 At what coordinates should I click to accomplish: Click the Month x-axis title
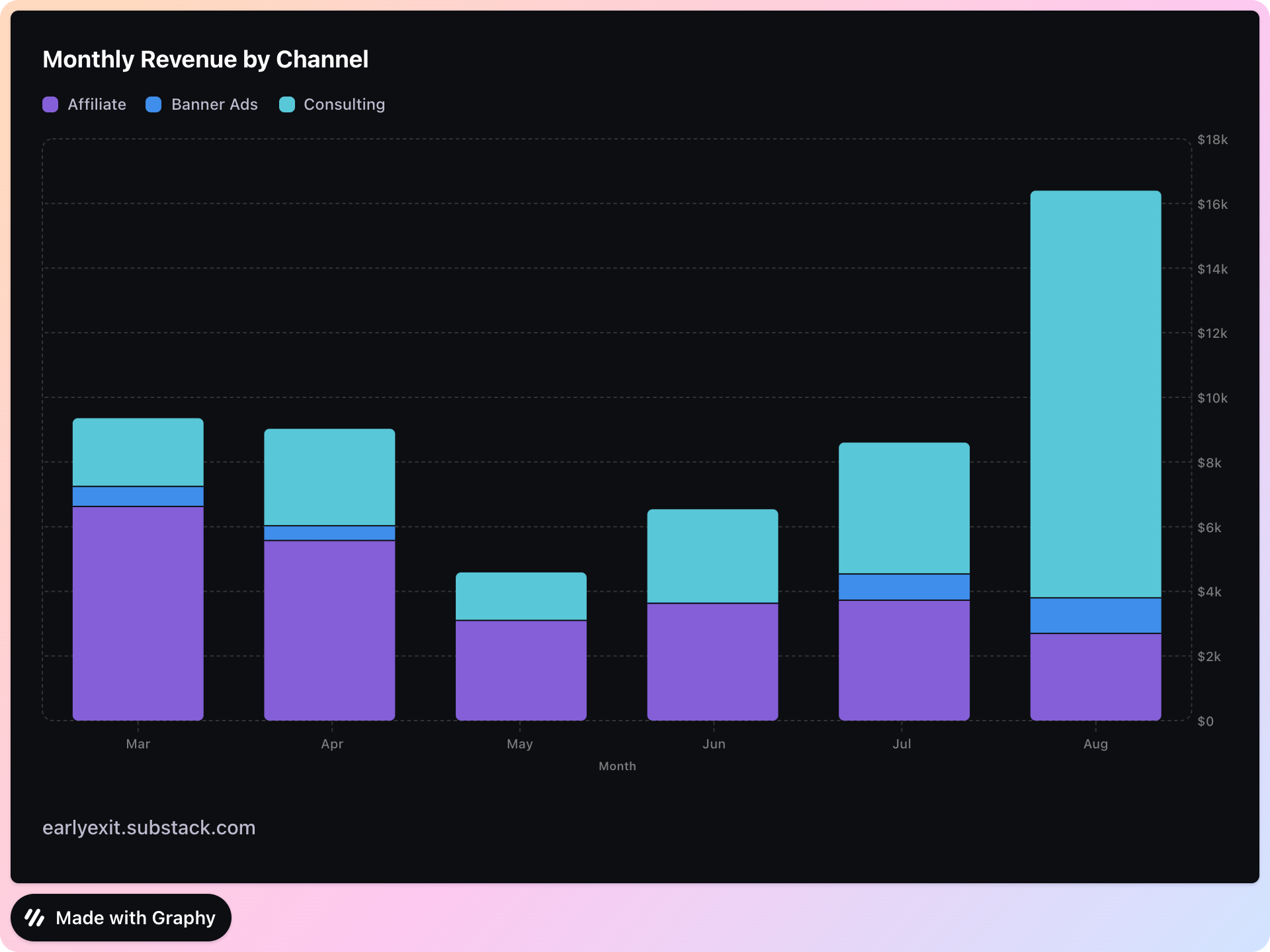click(617, 766)
